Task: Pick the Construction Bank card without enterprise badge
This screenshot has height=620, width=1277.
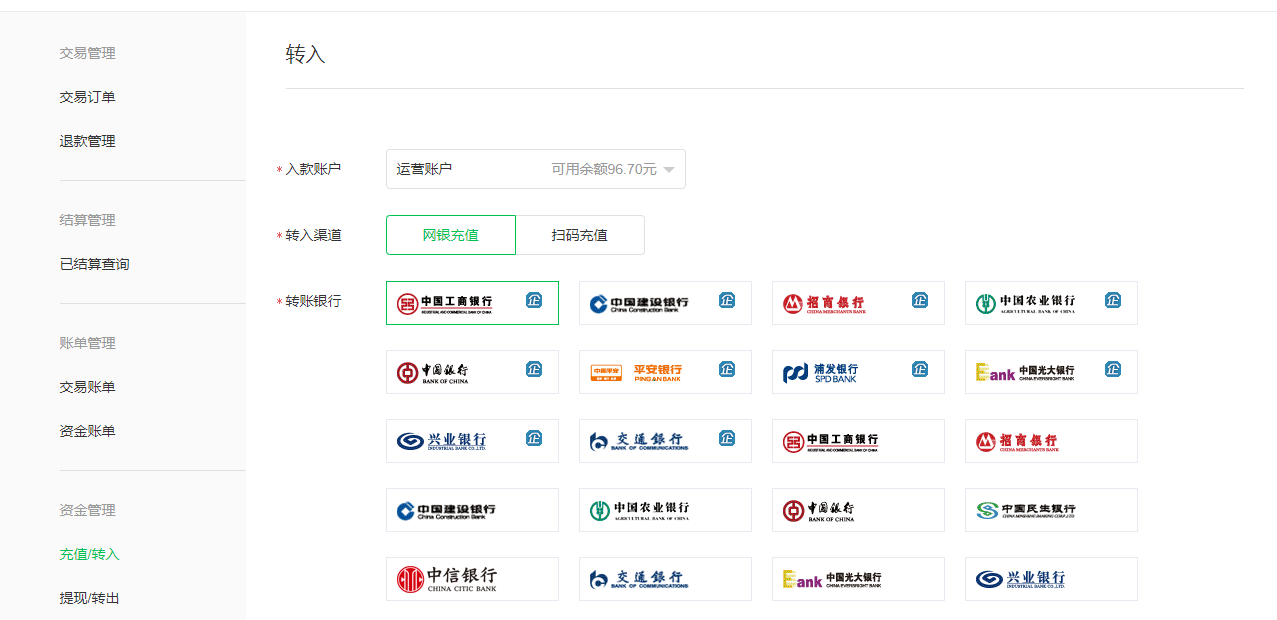Action: (x=472, y=510)
